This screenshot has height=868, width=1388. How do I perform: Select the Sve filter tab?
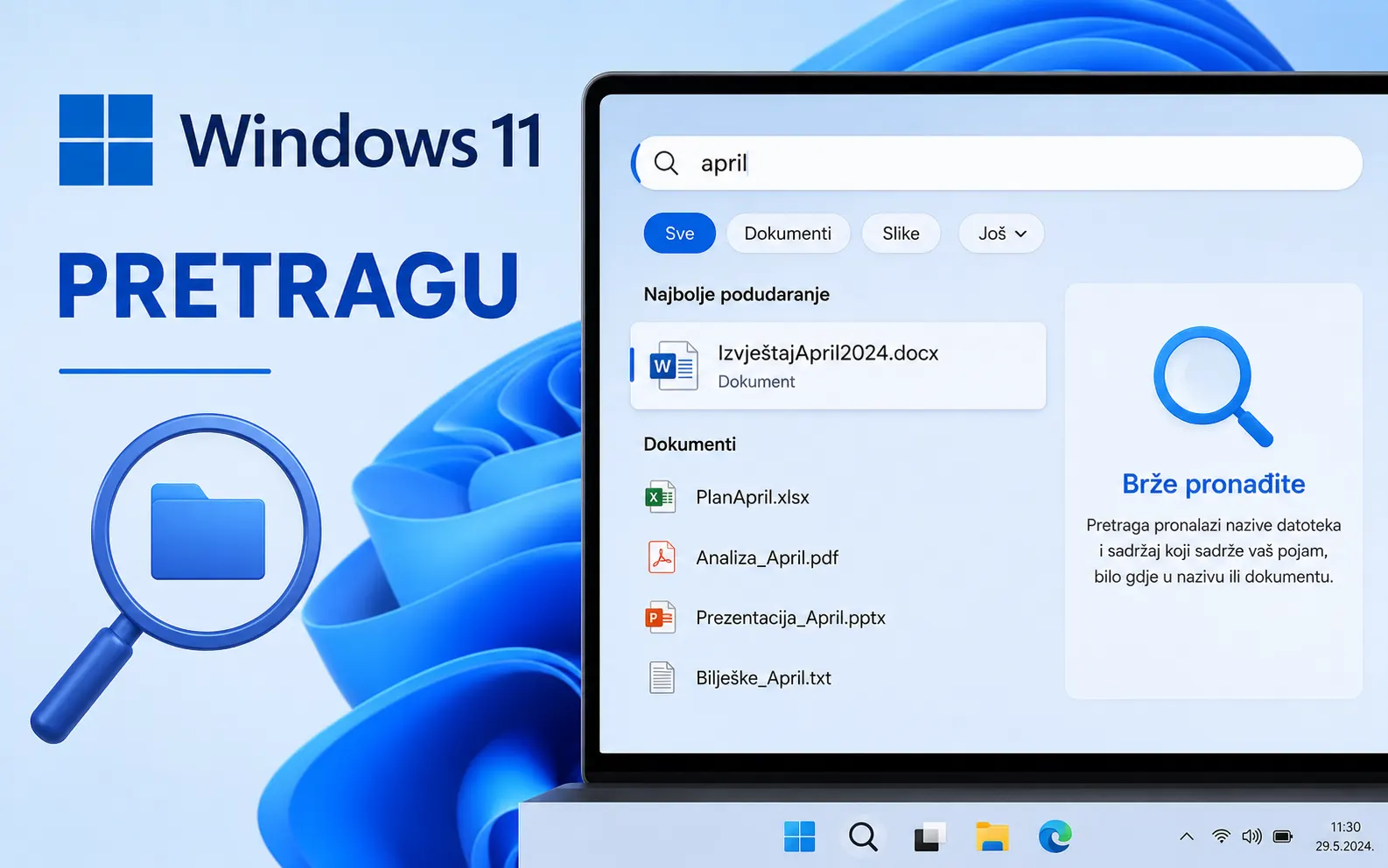coord(679,234)
